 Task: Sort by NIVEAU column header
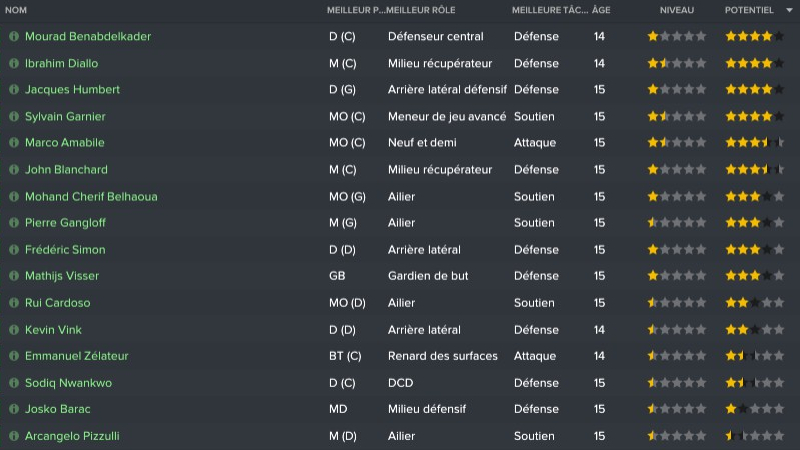[677, 10]
